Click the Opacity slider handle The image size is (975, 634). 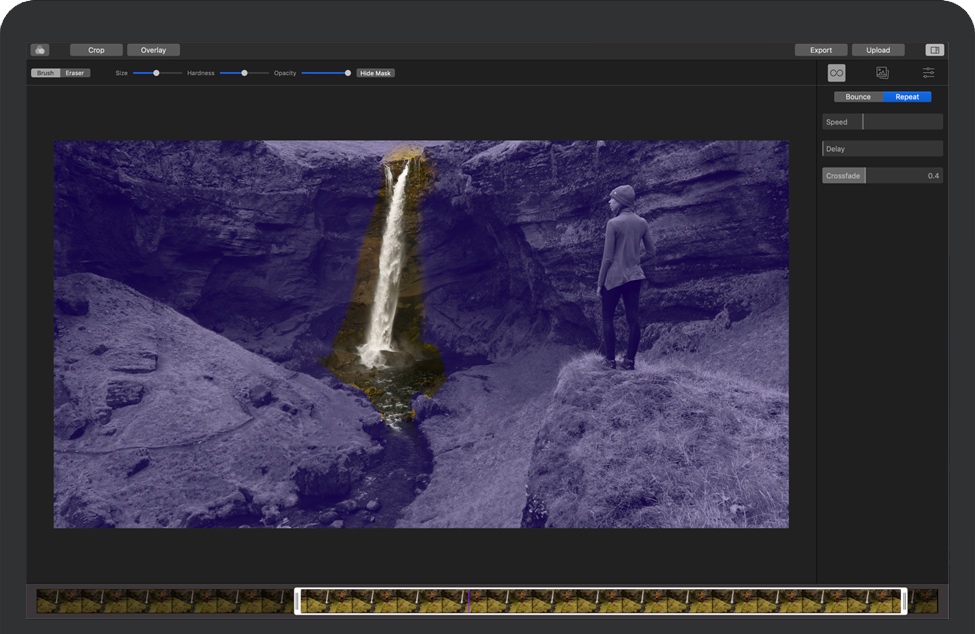pyautogui.click(x=348, y=73)
